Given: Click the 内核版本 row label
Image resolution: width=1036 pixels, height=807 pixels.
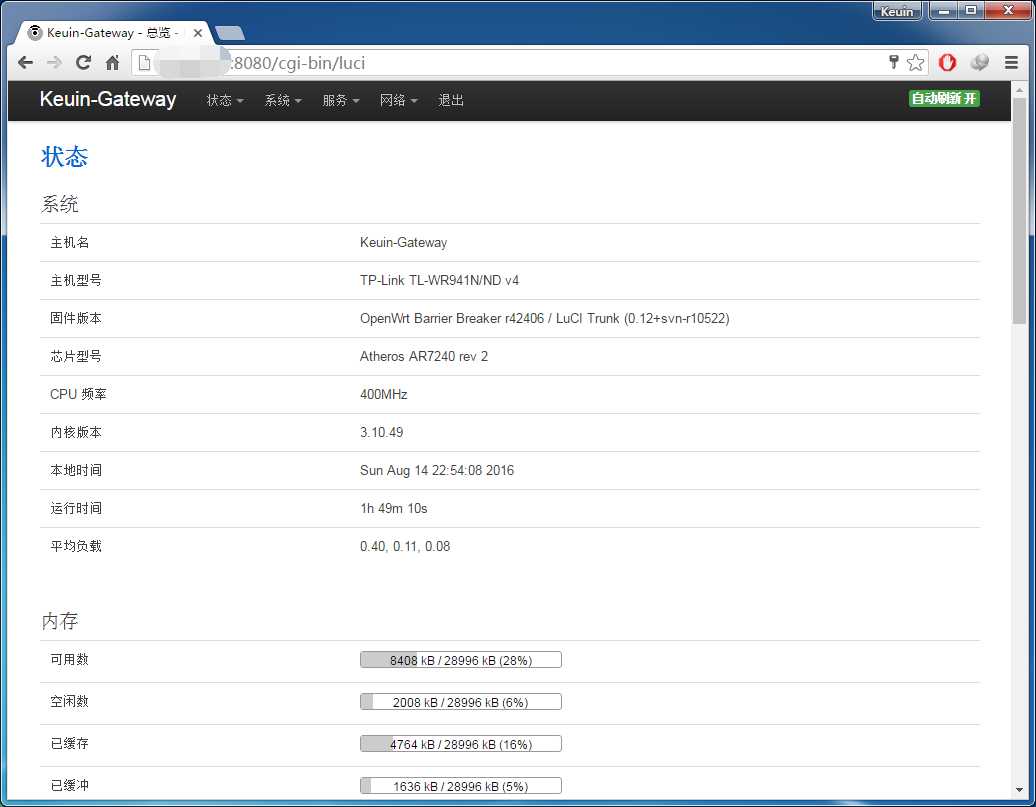Looking at the screenshot, I should (76, 432).
